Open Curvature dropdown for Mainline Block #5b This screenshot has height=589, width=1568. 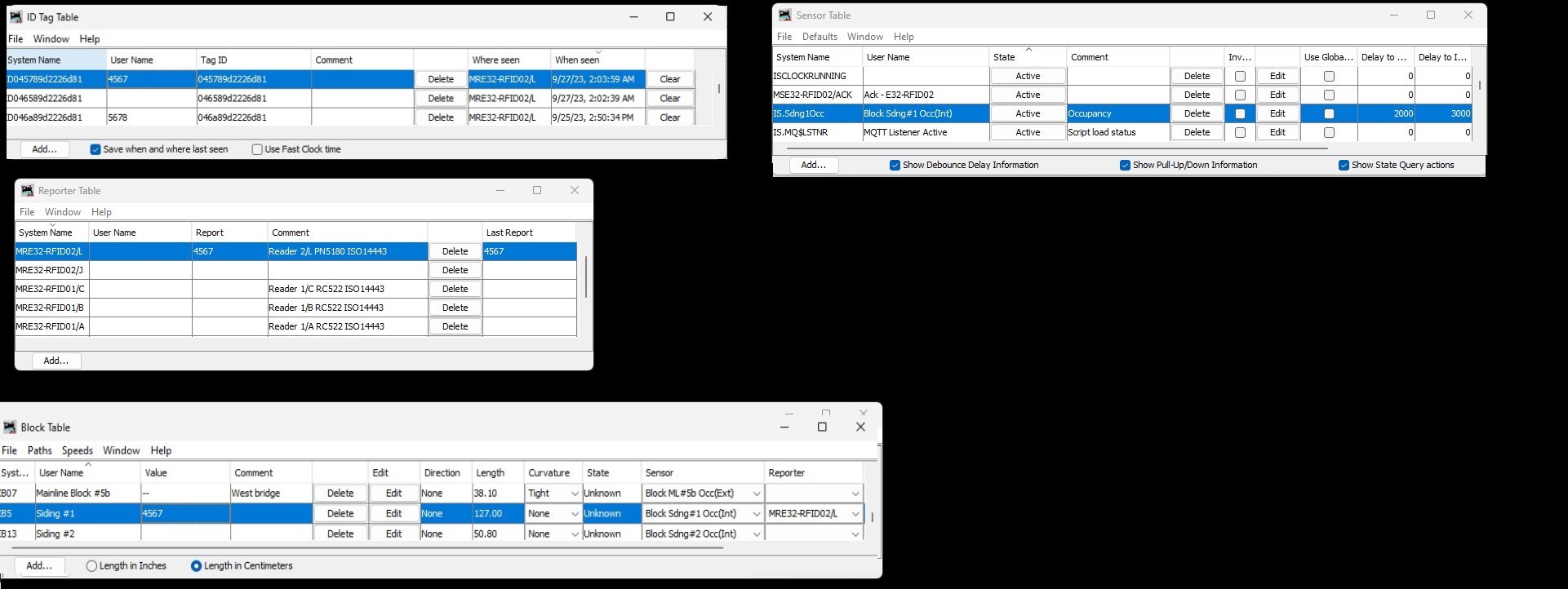click(574, 494)
